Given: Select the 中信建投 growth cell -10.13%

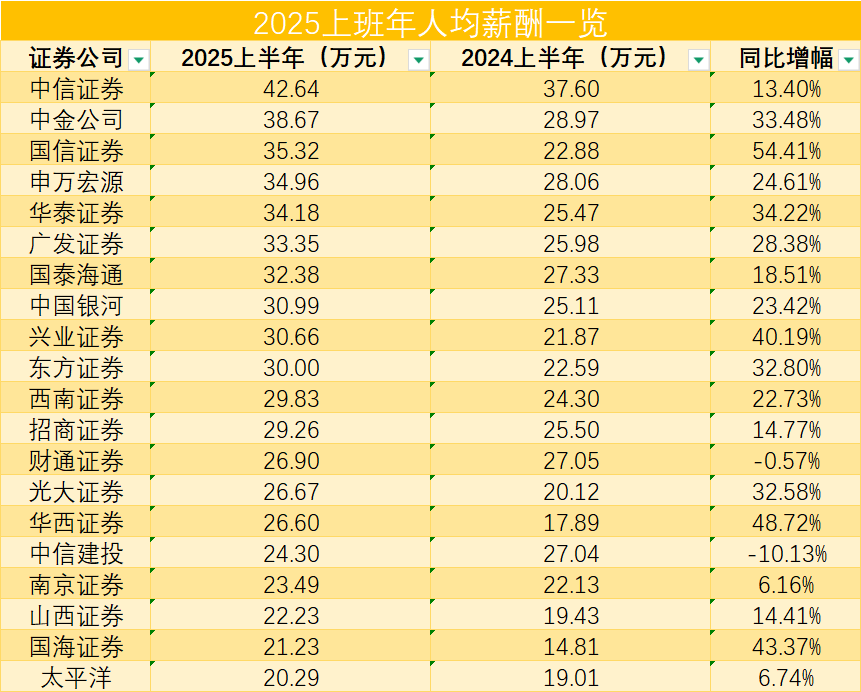Looking at the screenshot, I should (785, 553).
